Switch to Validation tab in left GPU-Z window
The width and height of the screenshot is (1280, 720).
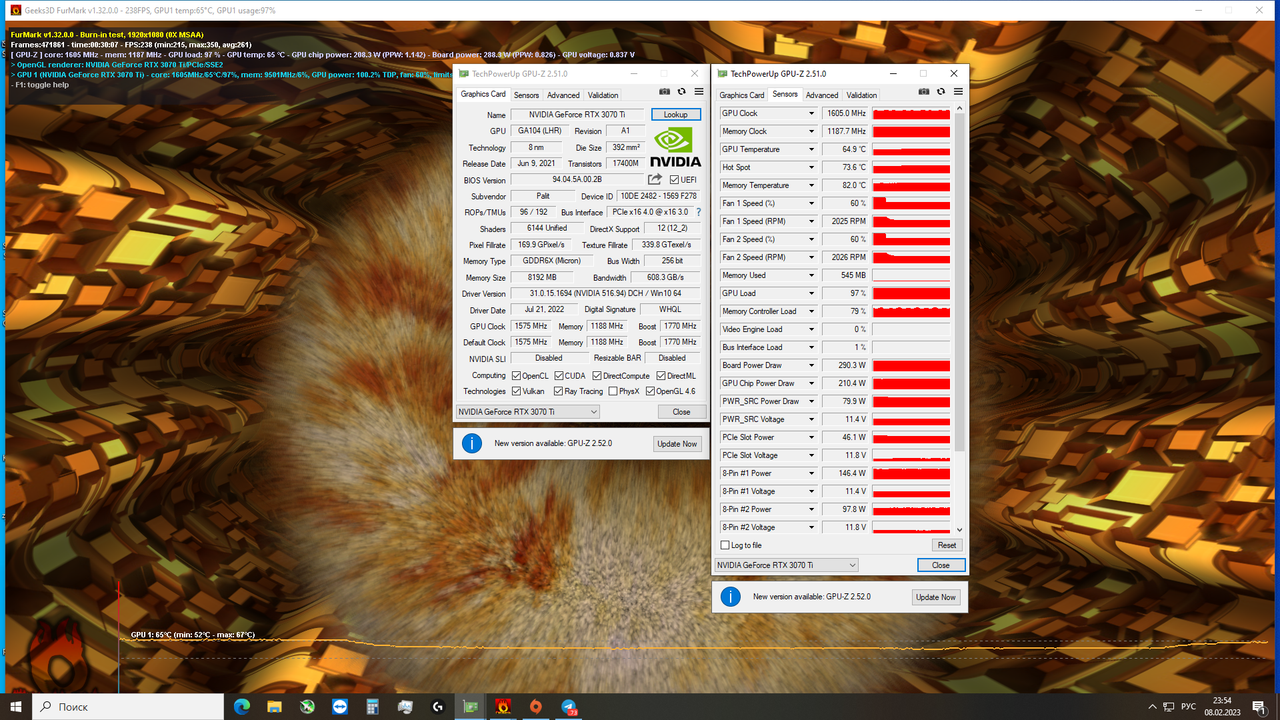coord(603,95)
